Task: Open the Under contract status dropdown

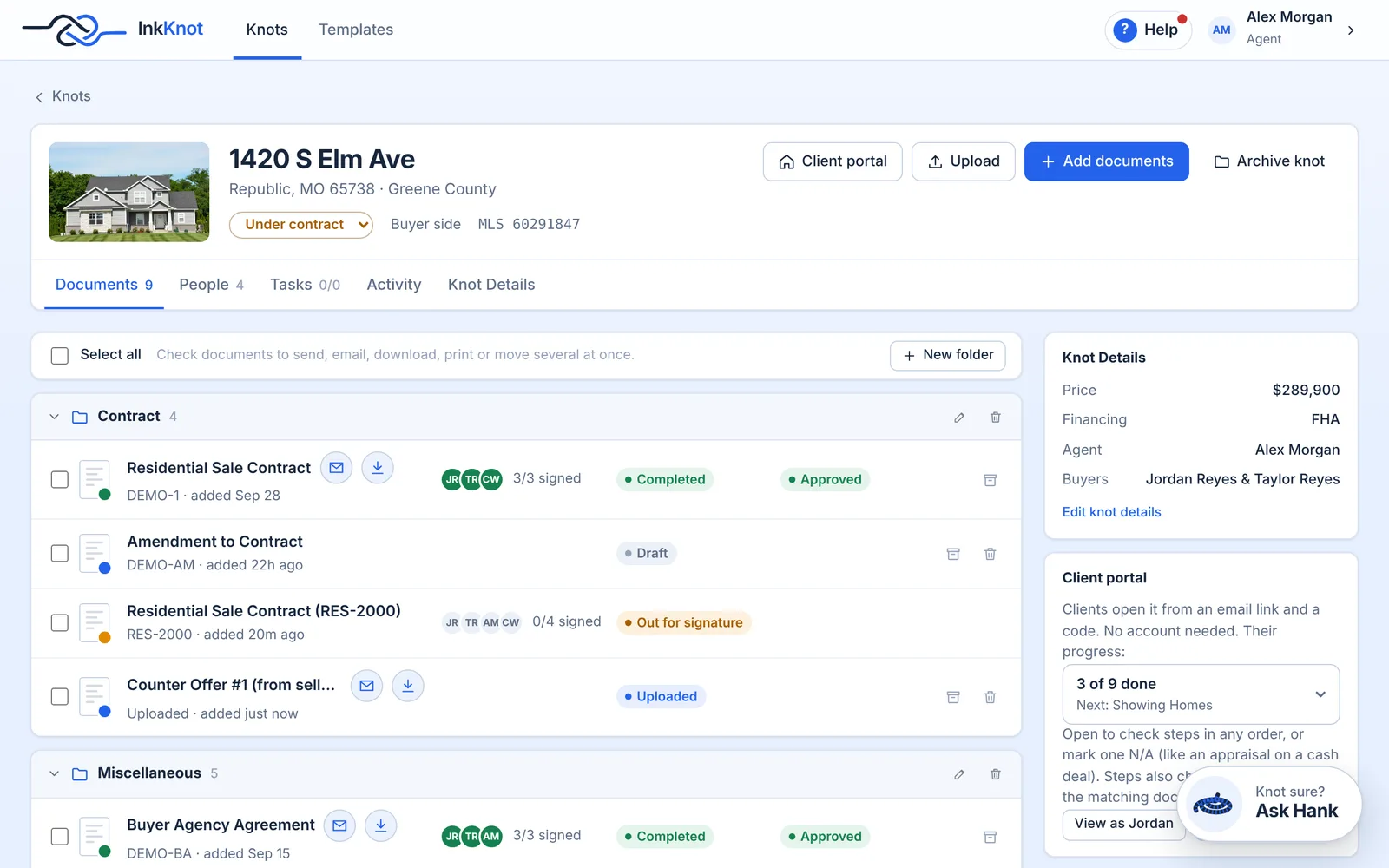Action: [x=301, y=225]
